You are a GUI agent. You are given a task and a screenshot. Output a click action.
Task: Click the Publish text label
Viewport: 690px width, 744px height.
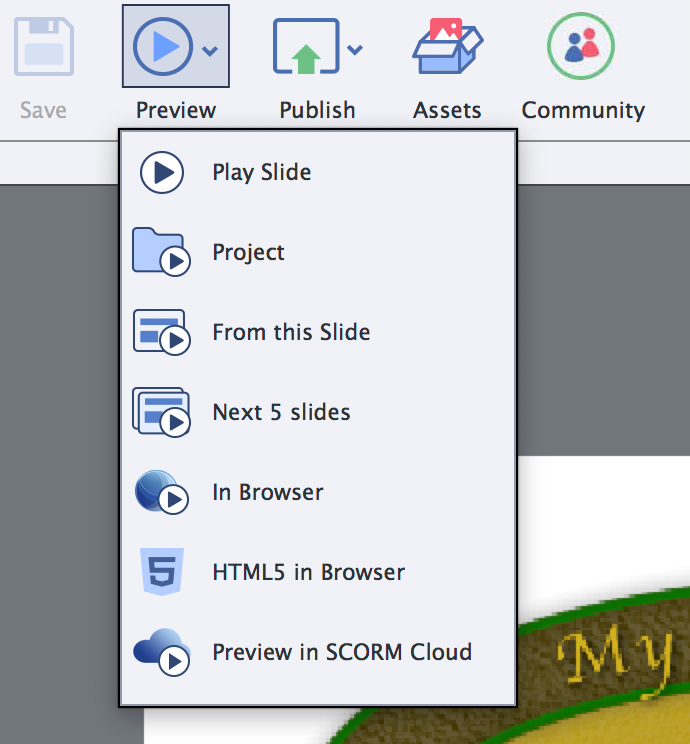pyautogui.click(x=317, y=110)
